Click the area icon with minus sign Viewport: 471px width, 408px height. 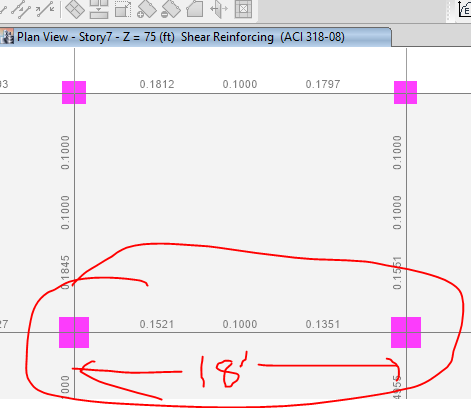pos(171,9)
